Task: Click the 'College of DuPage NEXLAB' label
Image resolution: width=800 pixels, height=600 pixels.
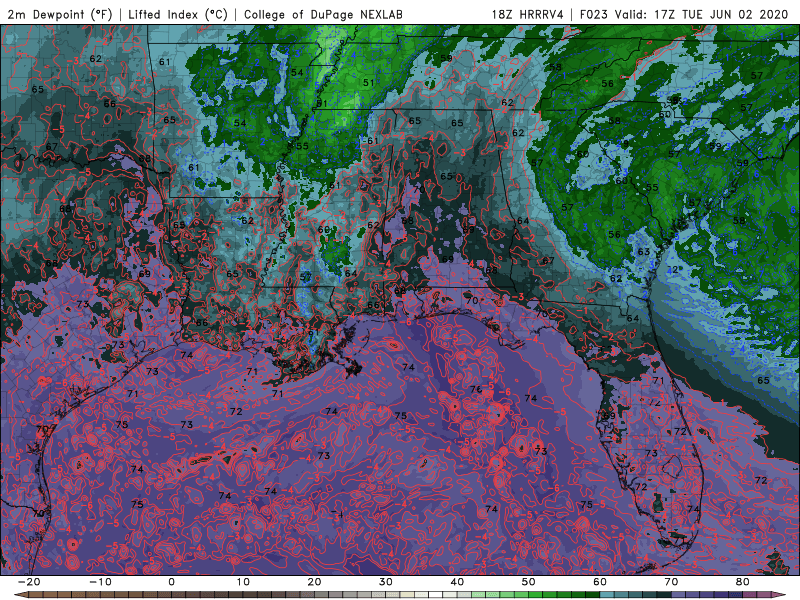Action: click(x=323, y=15)
